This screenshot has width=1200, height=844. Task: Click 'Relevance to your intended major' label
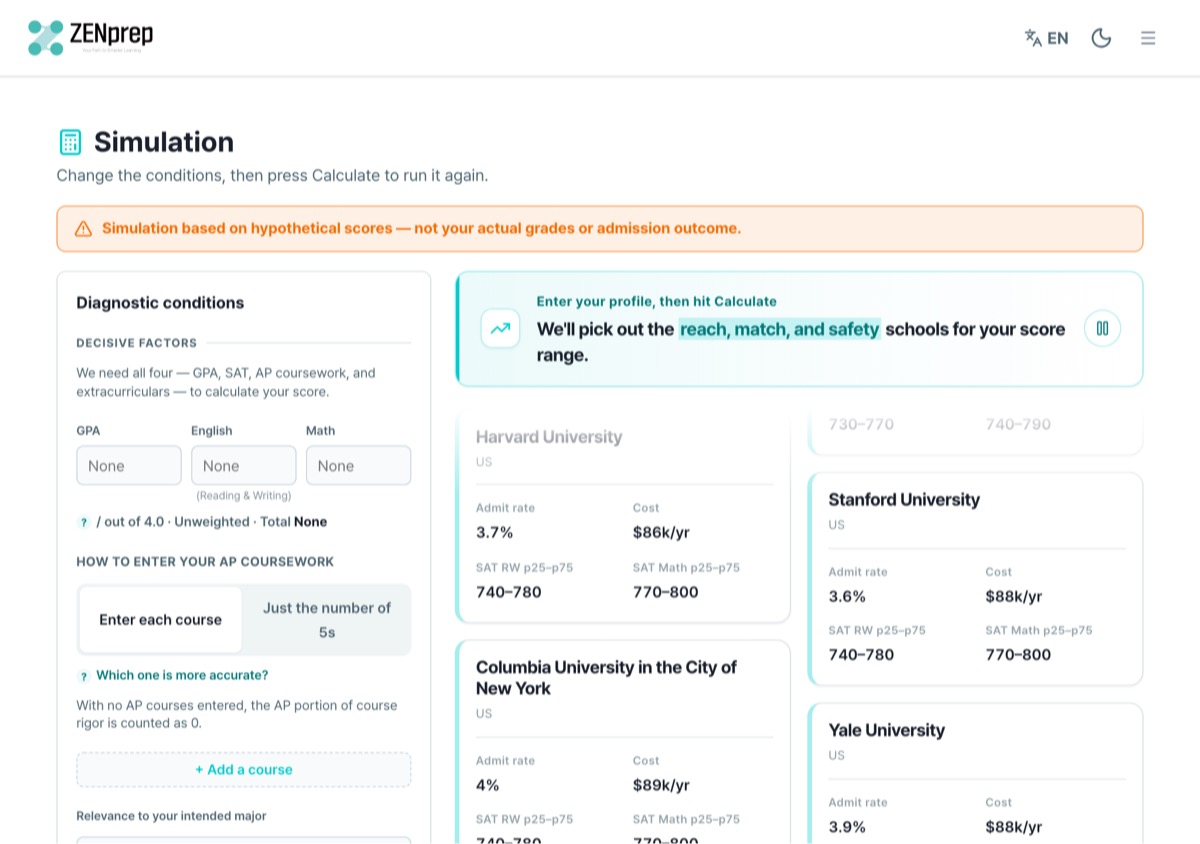click(171, 816)
